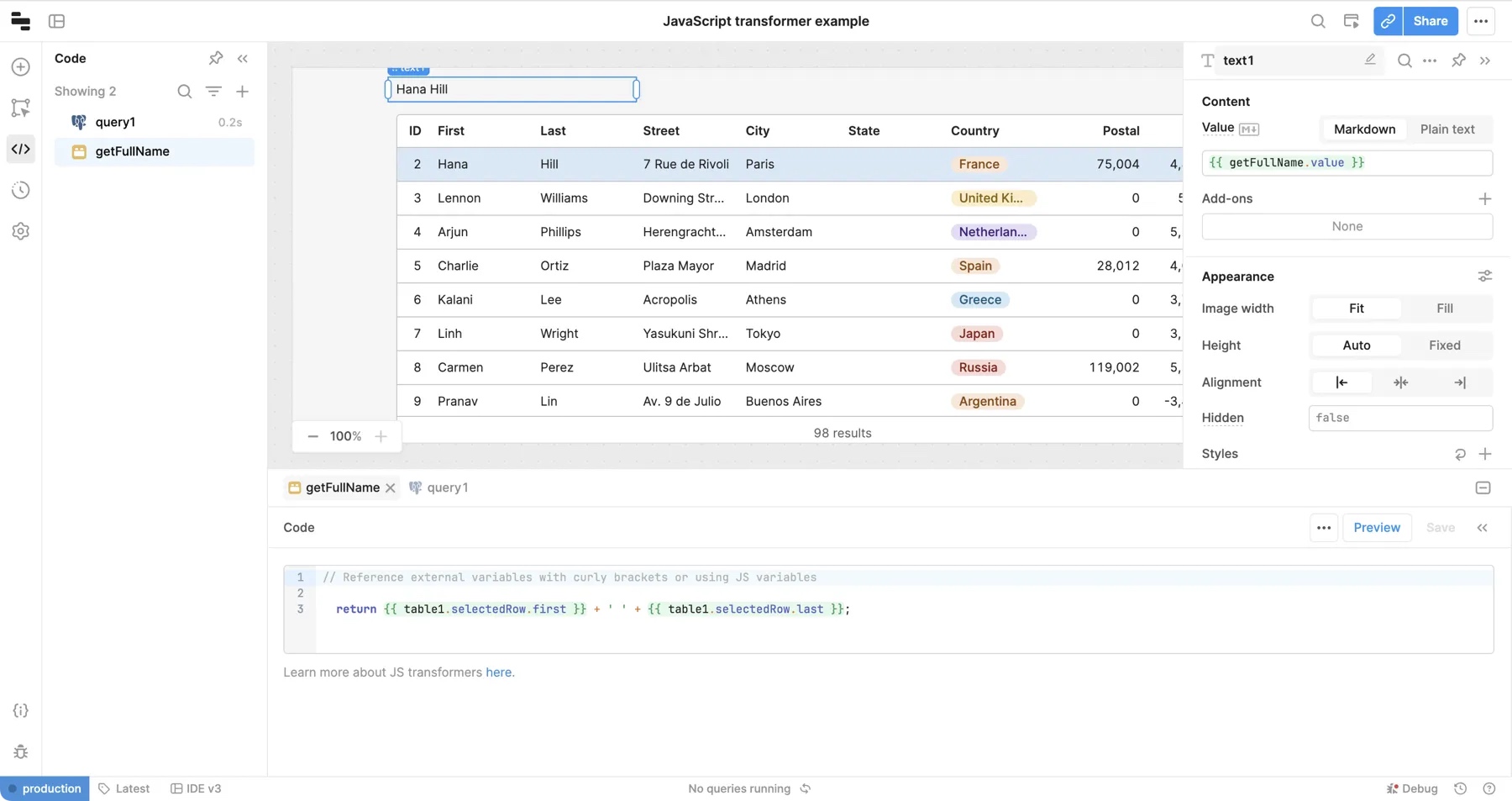The image size is (1512, 801).
Task: Open the Retool home logo menu
Action: click(20, 21)
